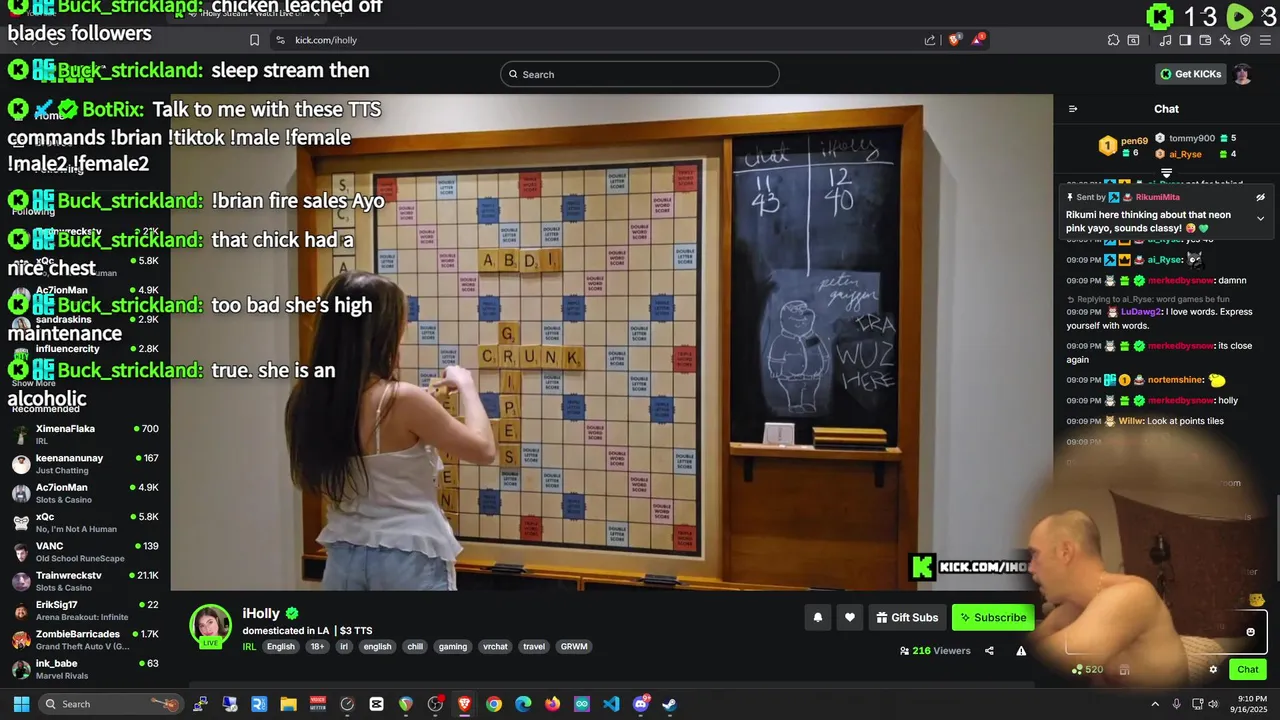Click the IRL category link
Image resolution: width=1280 pixels, height=720 pixels.
pyautogui.click(x=249, y=647)
